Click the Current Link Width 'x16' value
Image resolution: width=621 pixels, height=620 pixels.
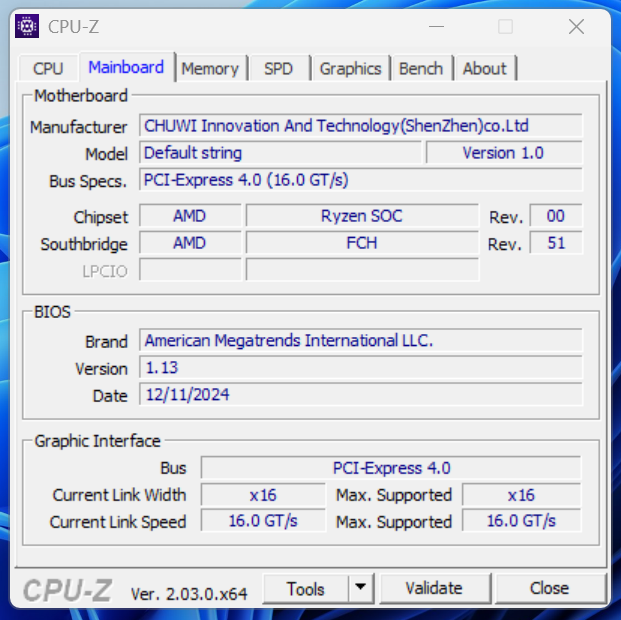coord(263,495)
